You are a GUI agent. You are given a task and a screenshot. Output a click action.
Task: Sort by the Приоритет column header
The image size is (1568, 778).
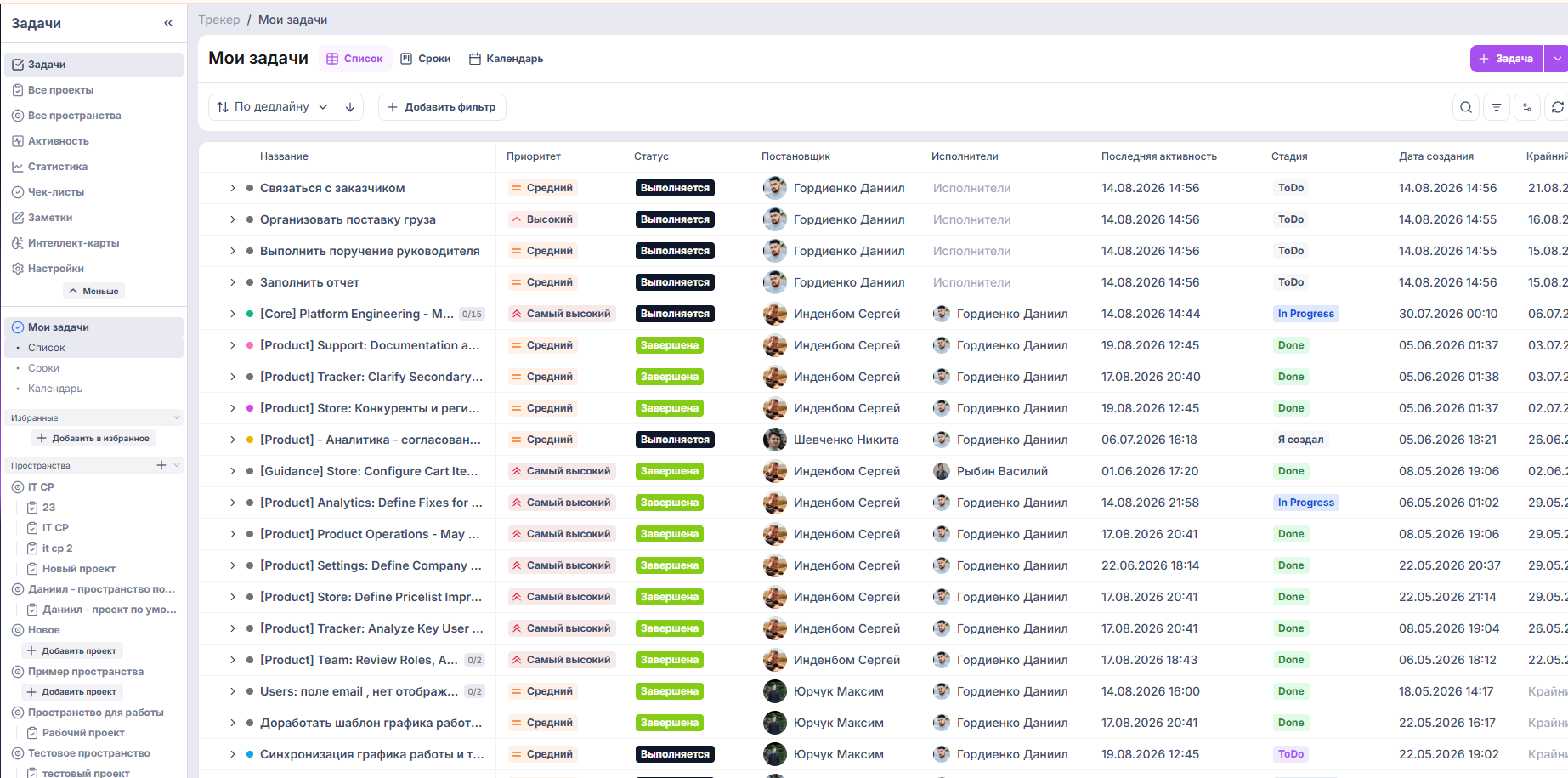point(534,156)
